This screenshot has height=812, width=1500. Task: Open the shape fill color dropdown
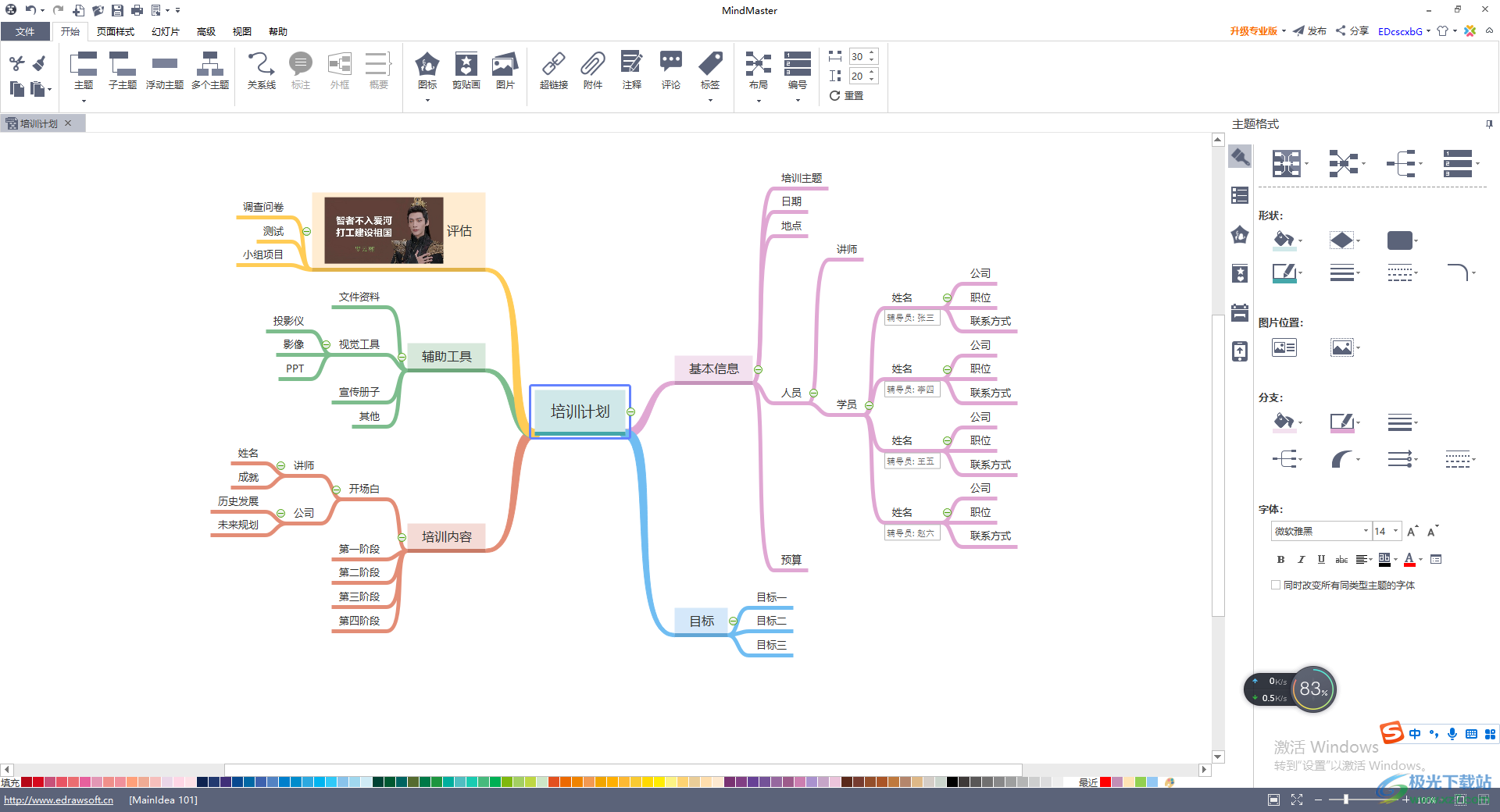coord(1301,240)
